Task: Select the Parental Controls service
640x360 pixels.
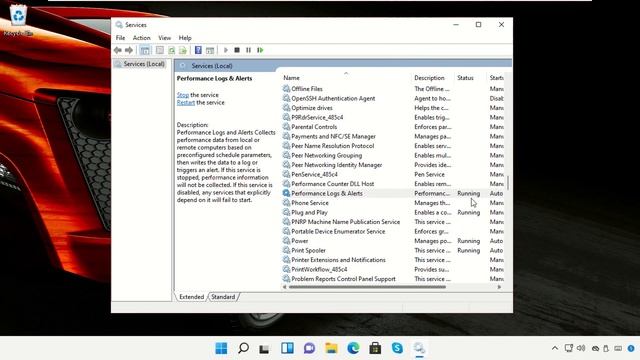Action: pos(314,127)
